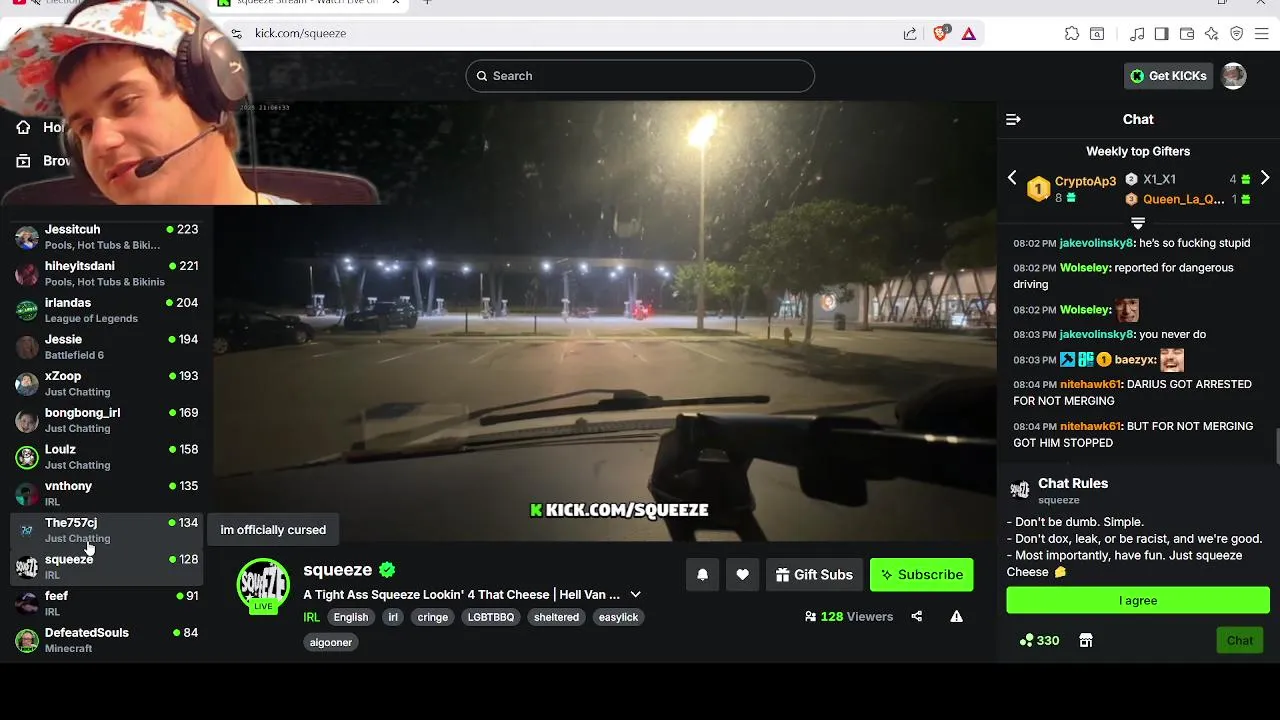Share this page from address bar
This screenshot has width=1280, height=720.
(910, 33)
